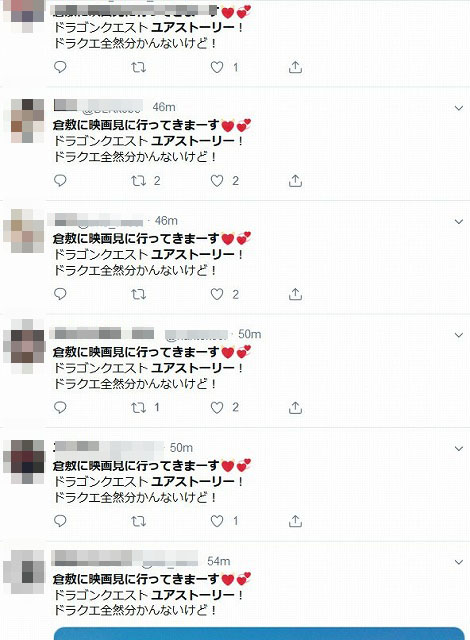
Task: Open the 54m tweet's chevron menu
Action: (459, 562)
